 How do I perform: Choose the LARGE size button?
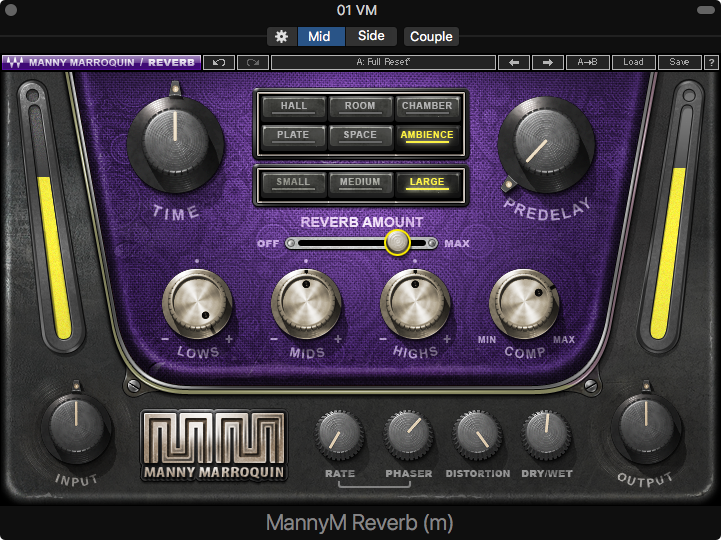[427, 183]
